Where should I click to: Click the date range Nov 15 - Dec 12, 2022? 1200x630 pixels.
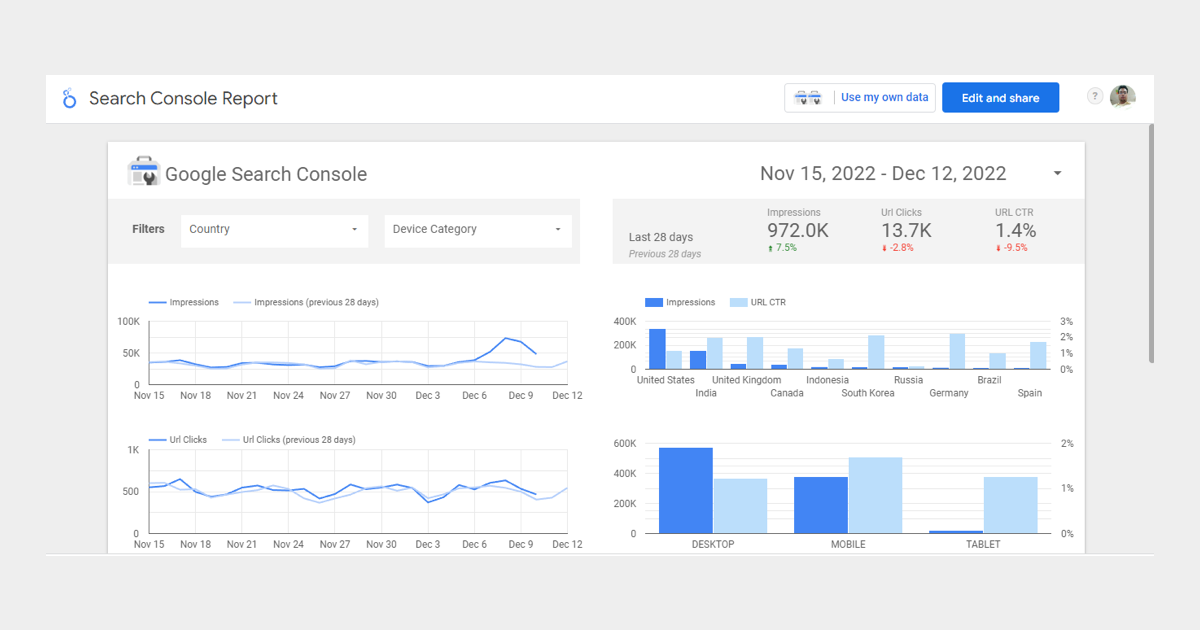pyautogui.click(x=883, y=174)
